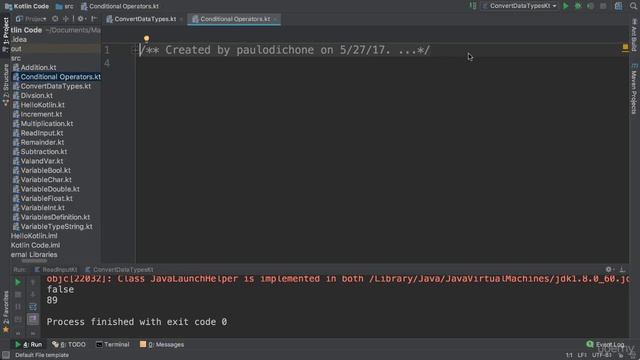The width and height of the screenshot is (640, 360).
Task: Click the scroll from source icon in Project panel
Action: coord(55,19)
